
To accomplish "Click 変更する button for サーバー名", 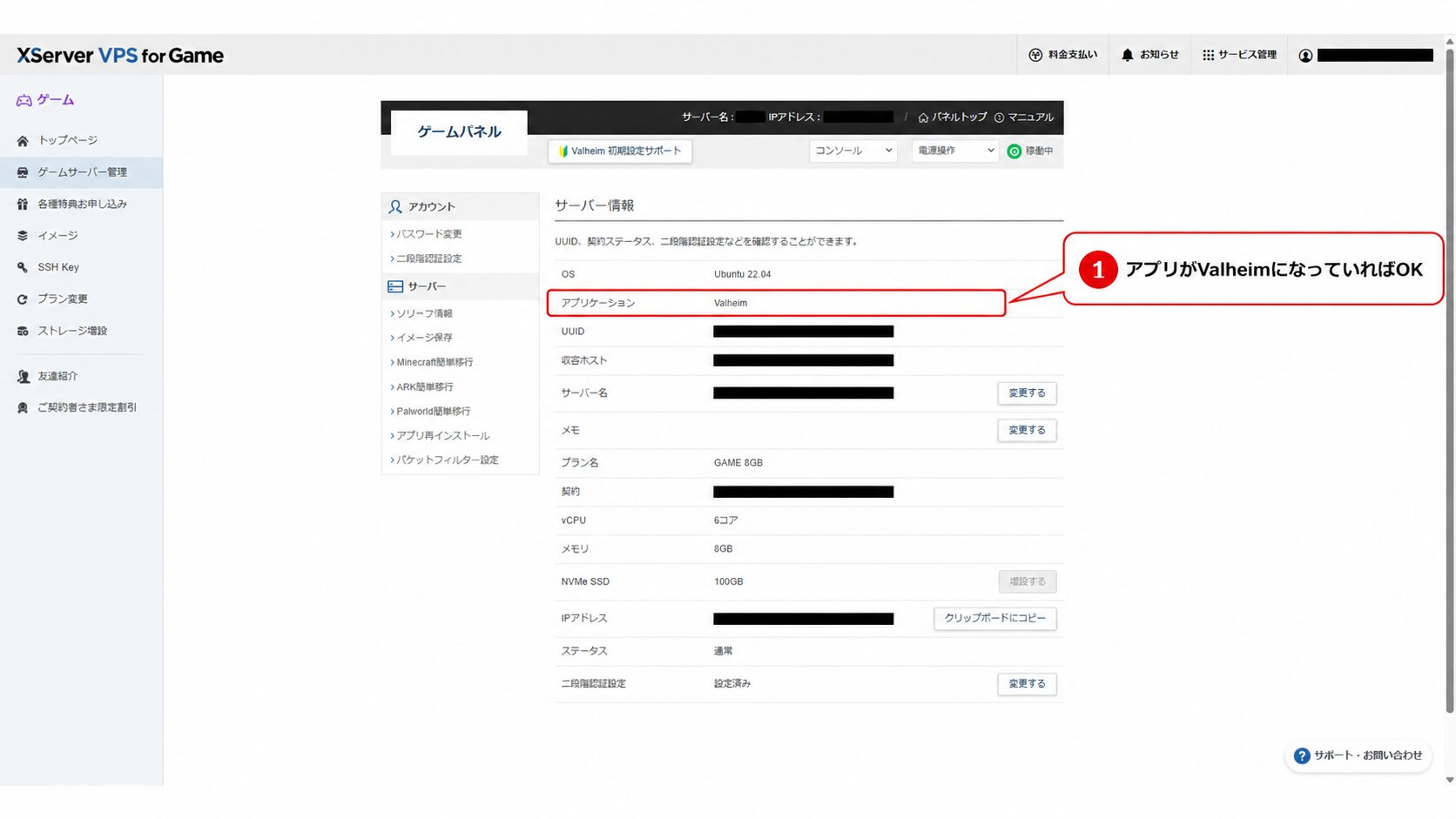I will pyautogui.click(x=1028, y=393).
